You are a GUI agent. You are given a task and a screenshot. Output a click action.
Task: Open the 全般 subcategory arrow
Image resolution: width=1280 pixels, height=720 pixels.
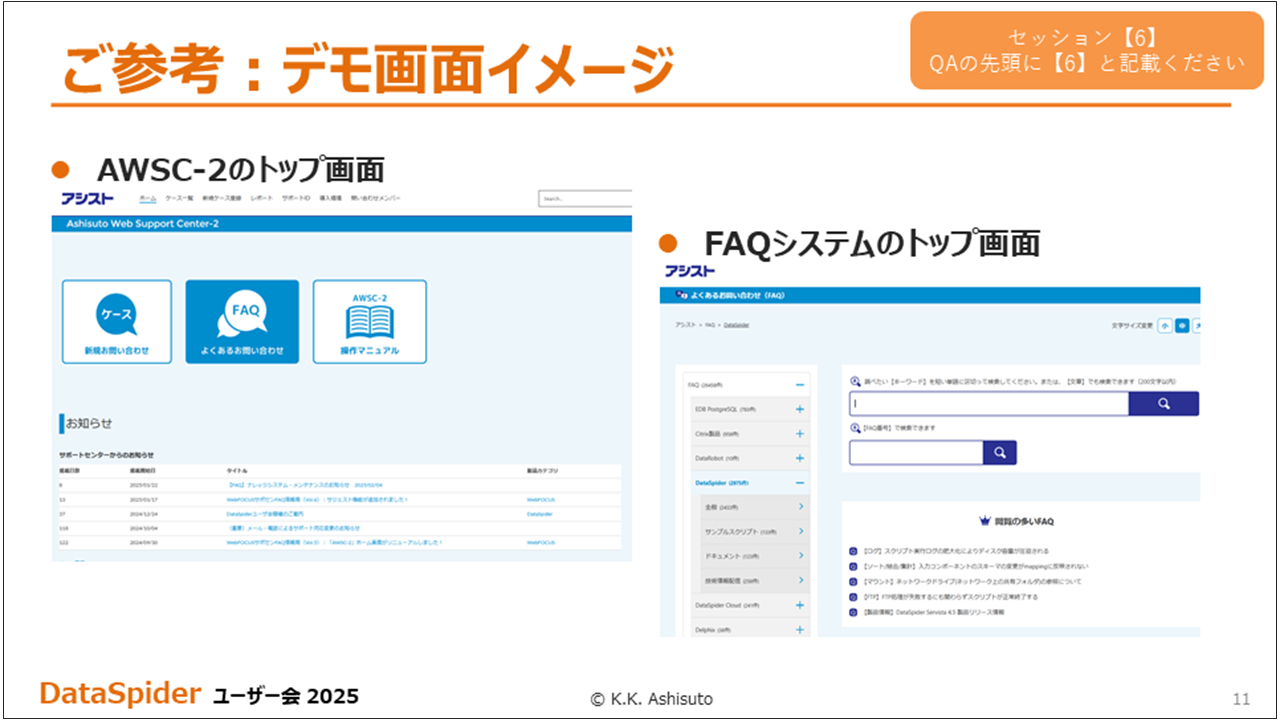click(802, 507)
